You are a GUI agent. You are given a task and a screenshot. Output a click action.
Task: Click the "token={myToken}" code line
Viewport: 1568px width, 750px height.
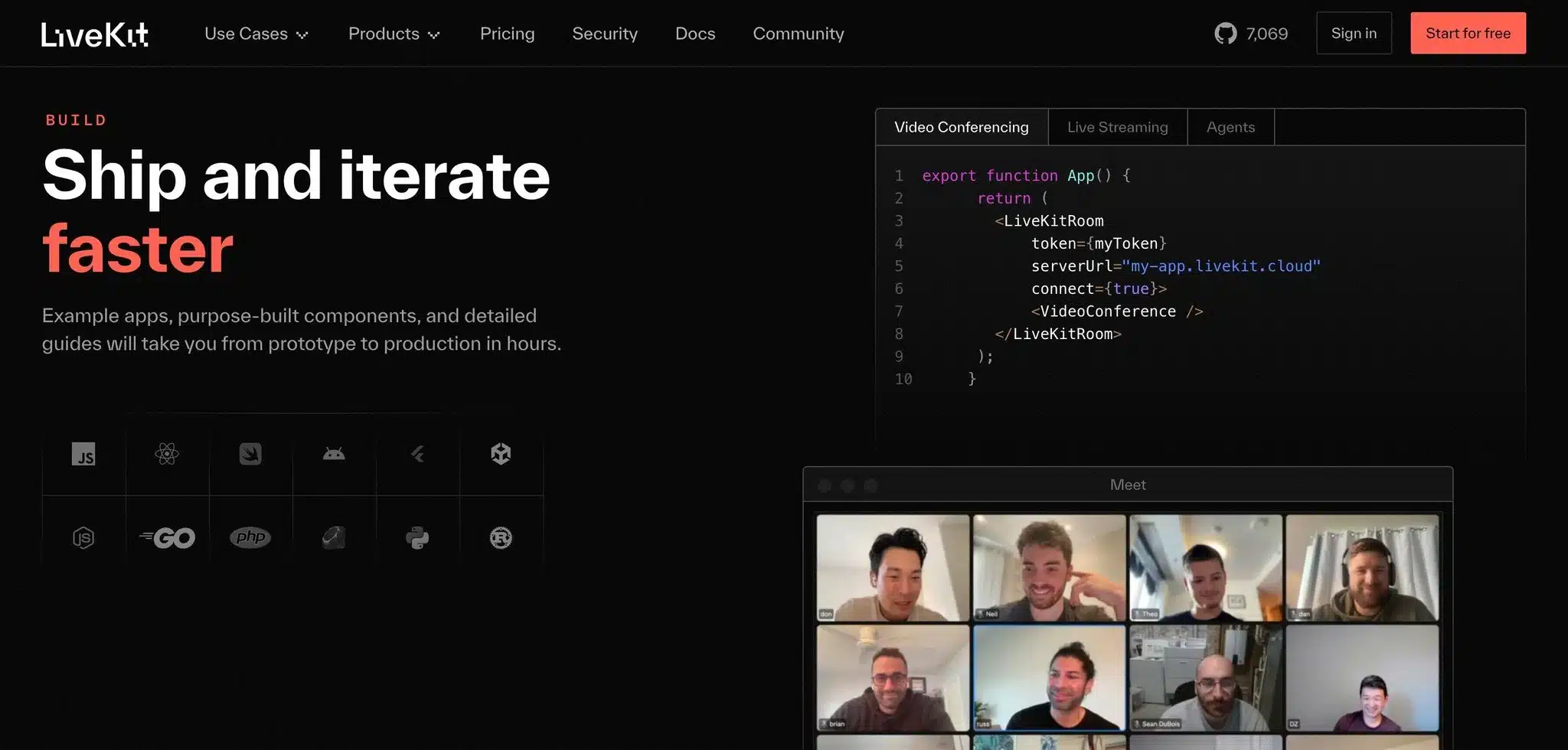pos(1099,243)
